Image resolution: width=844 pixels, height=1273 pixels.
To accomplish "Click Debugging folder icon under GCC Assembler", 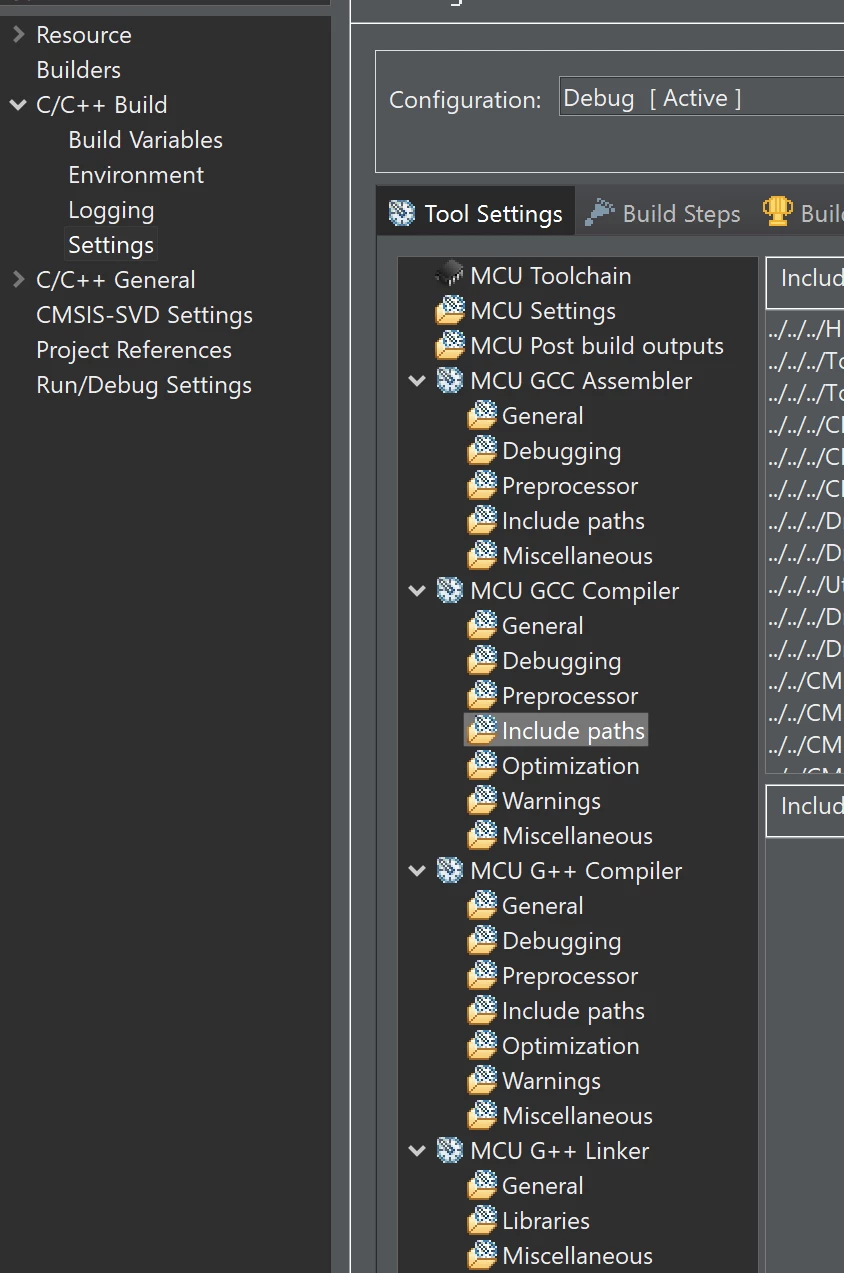I will point(483,450).
